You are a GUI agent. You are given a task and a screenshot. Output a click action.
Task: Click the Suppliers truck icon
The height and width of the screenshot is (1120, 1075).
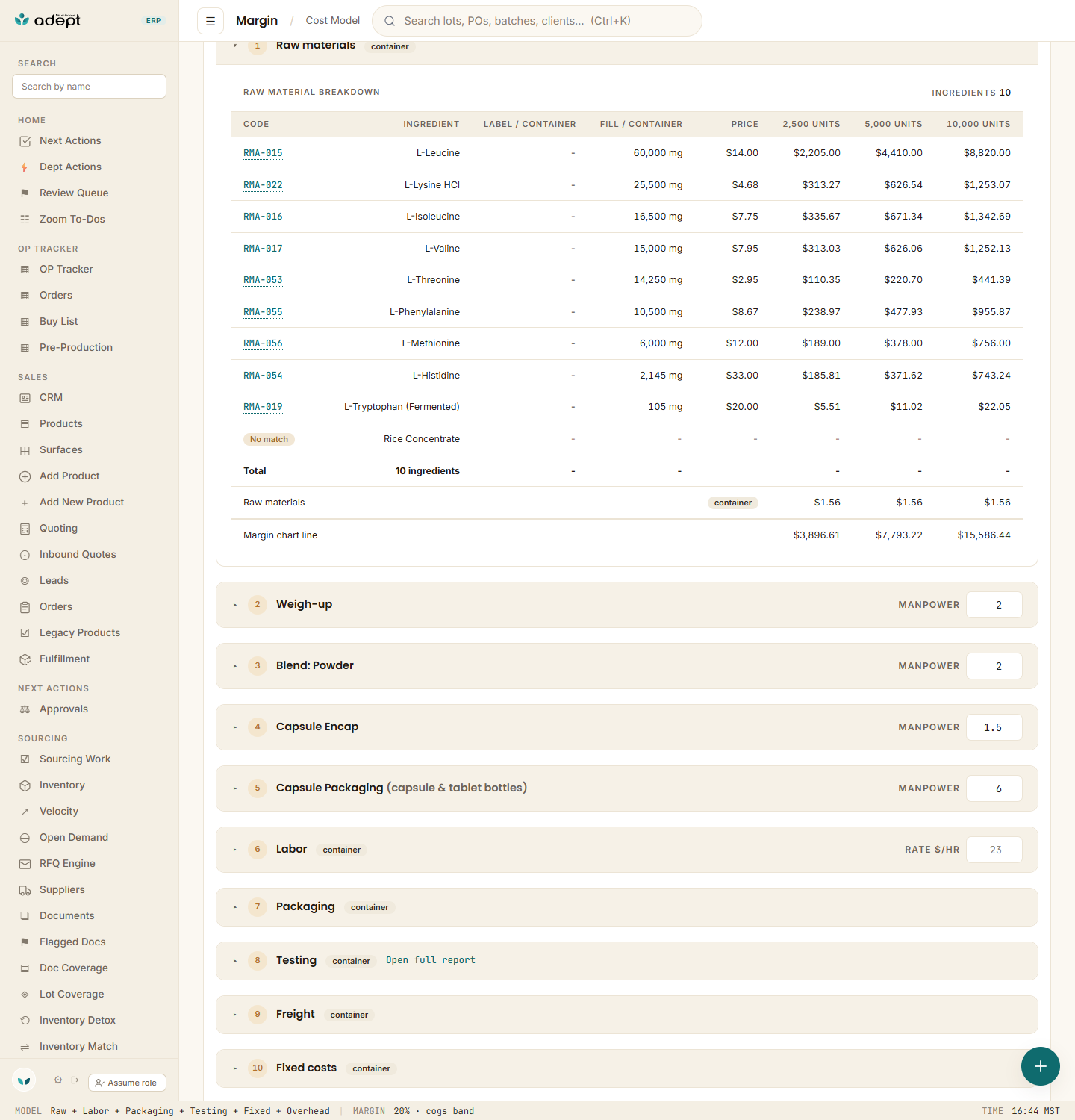pos(25,890)
